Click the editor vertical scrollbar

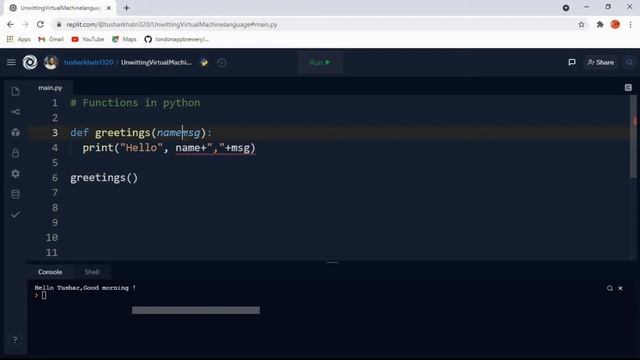point(633,137)
